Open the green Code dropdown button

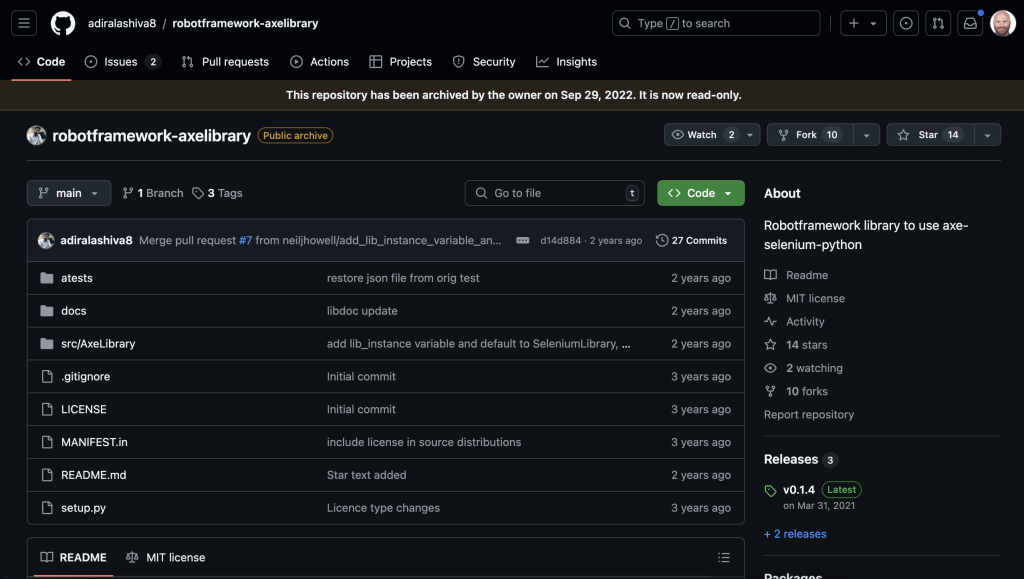tap(701, 193)
